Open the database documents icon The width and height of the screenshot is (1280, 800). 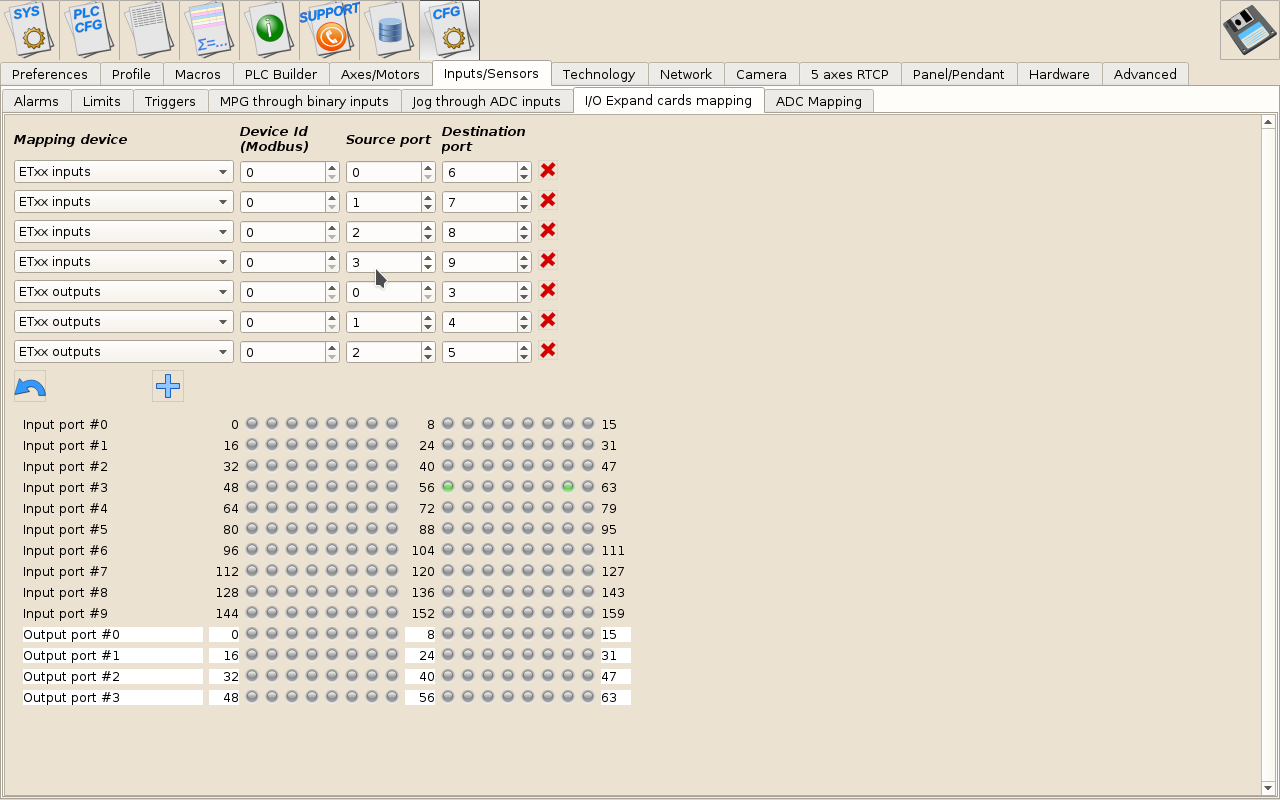pos(390,30)
